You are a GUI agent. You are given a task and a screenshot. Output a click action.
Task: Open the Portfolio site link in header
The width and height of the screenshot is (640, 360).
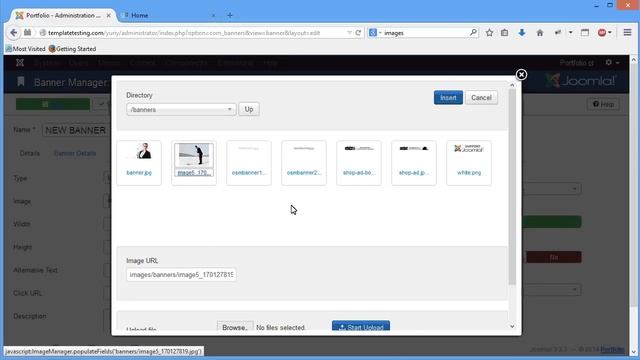tap(577, 63)
